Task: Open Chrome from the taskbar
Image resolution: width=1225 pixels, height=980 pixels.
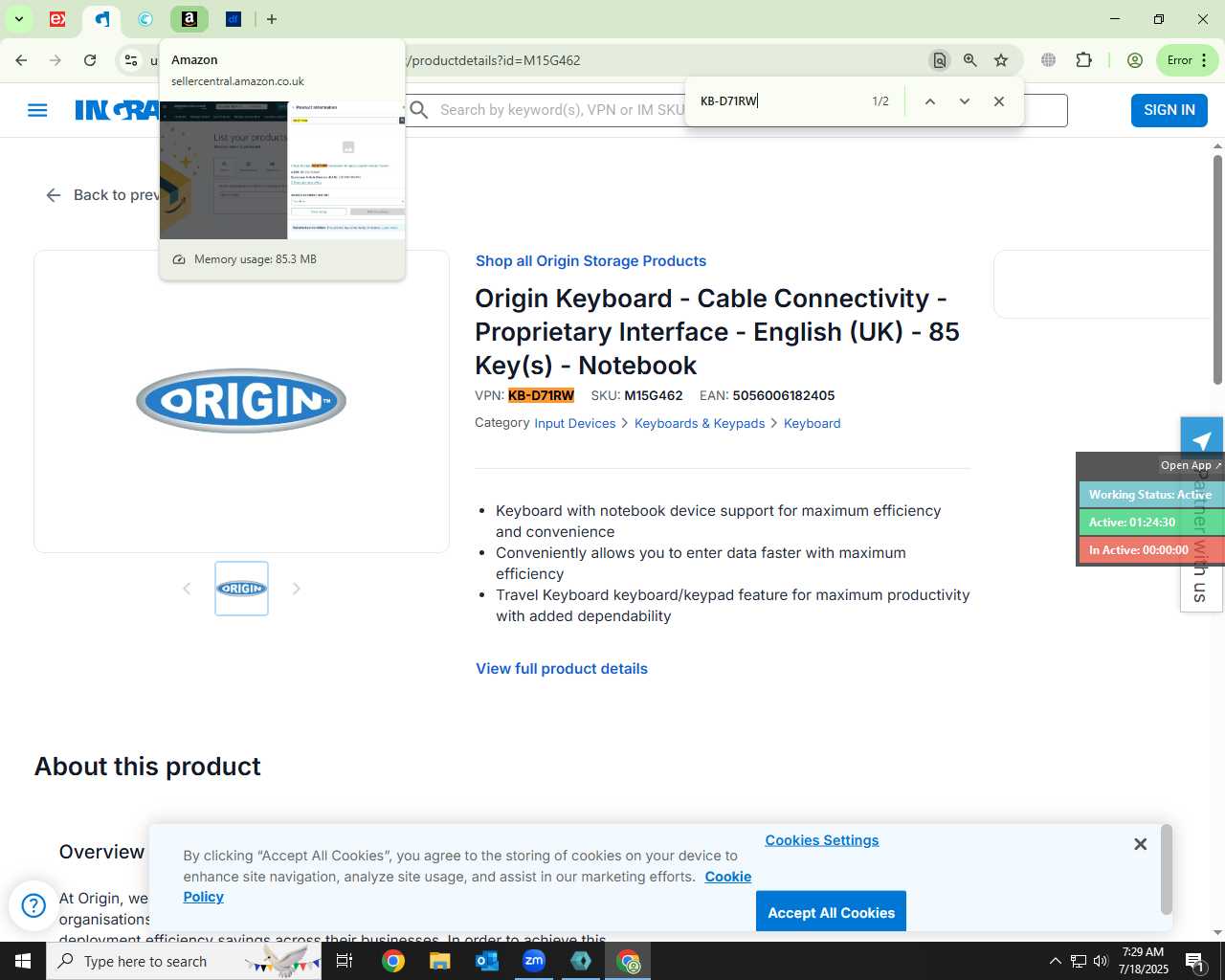Action: [x=393, y=961]
